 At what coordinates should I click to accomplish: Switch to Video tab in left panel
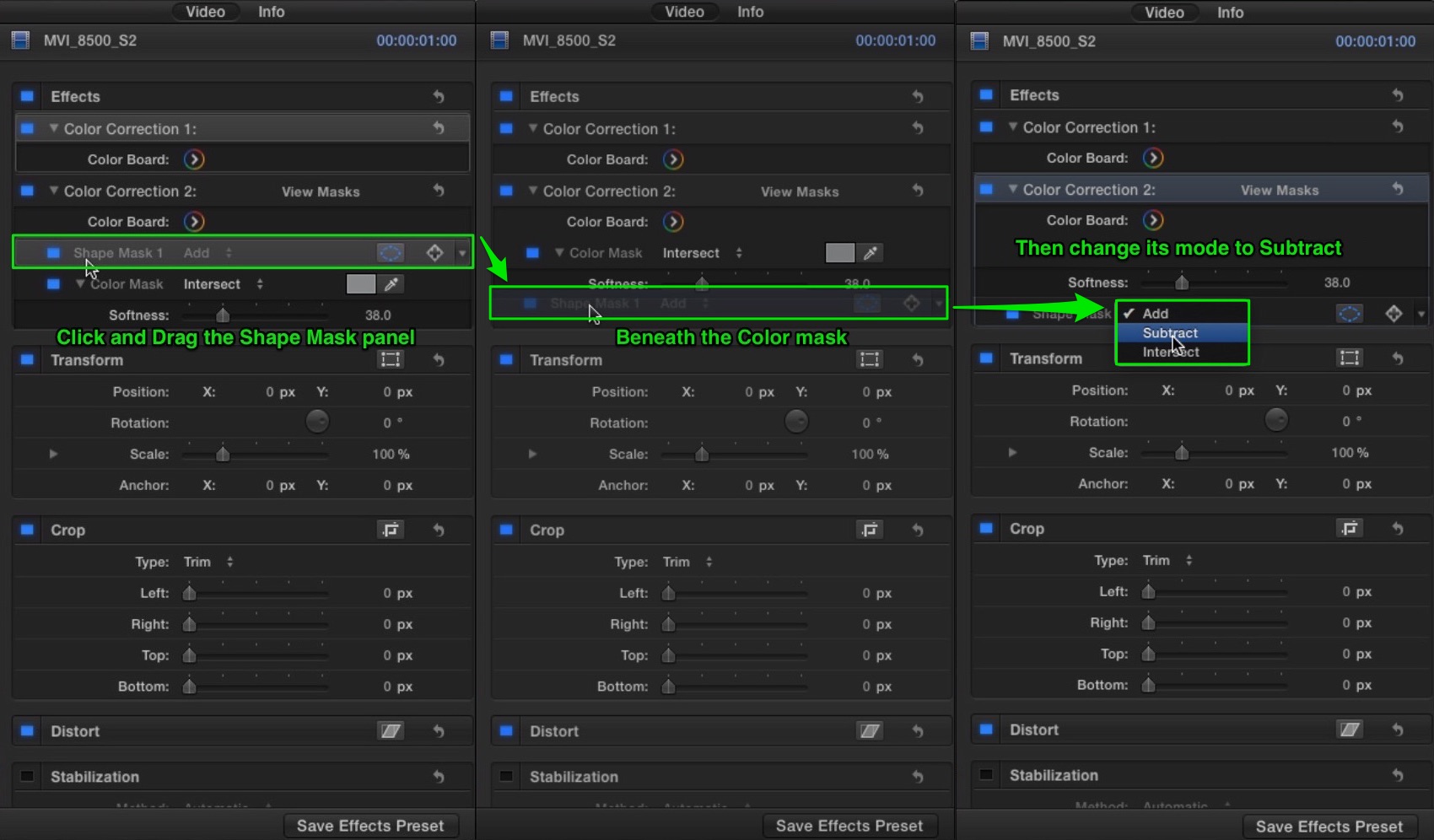[206, 12]
